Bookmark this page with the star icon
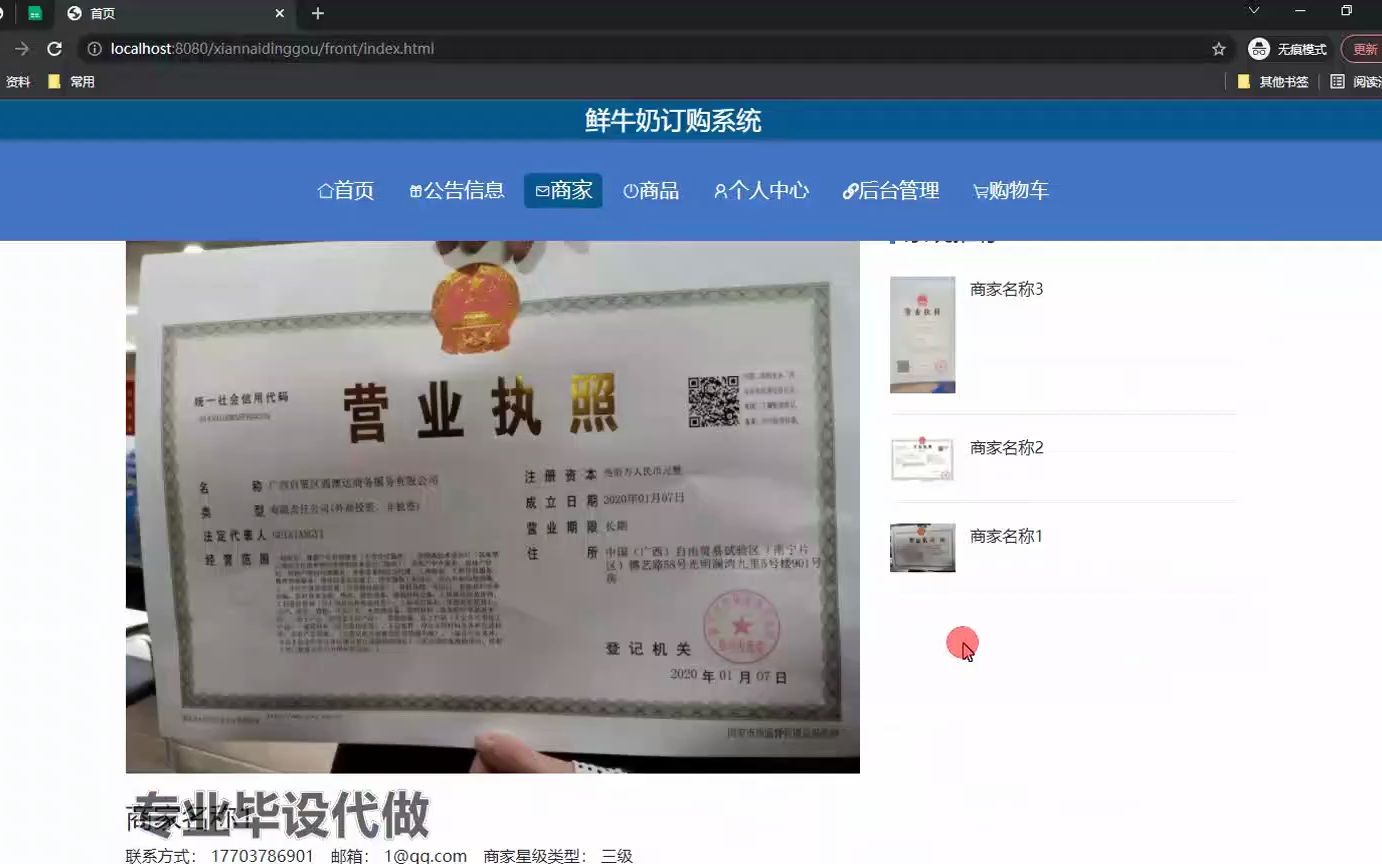Screen dimensions: 1382x864 [1218, 48]
